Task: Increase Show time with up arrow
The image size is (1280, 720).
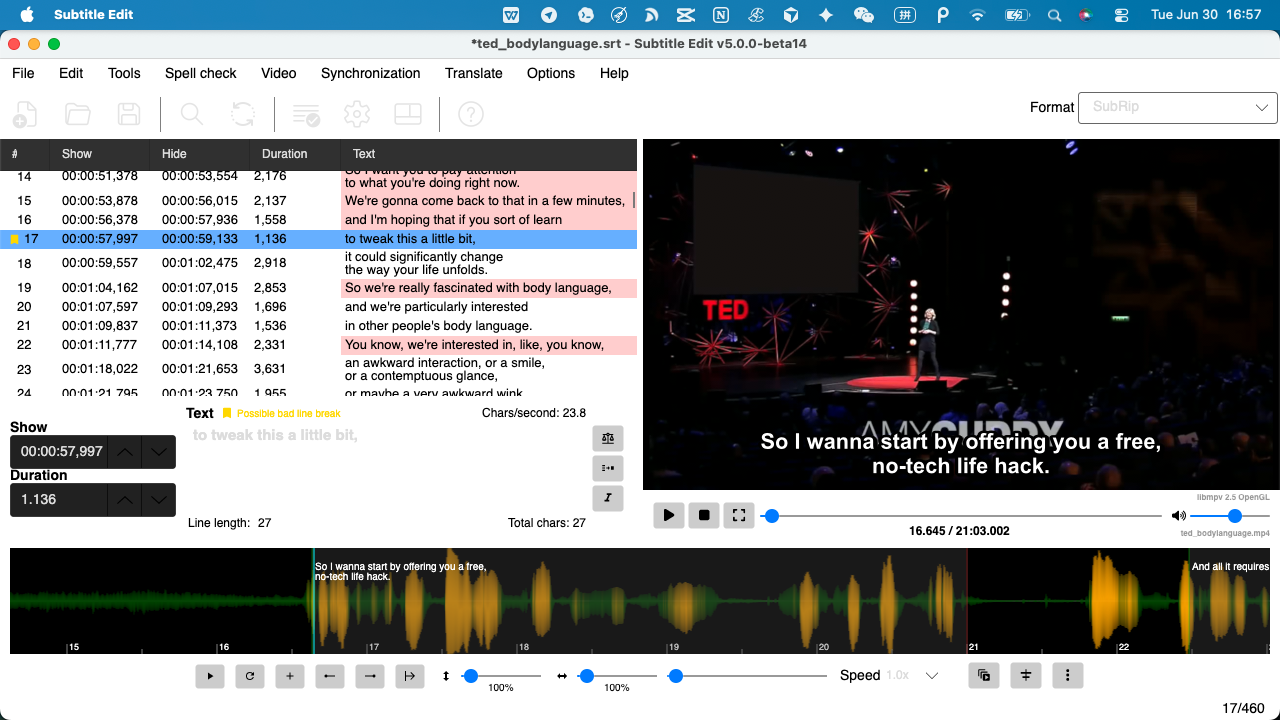Action: [125, 452]
